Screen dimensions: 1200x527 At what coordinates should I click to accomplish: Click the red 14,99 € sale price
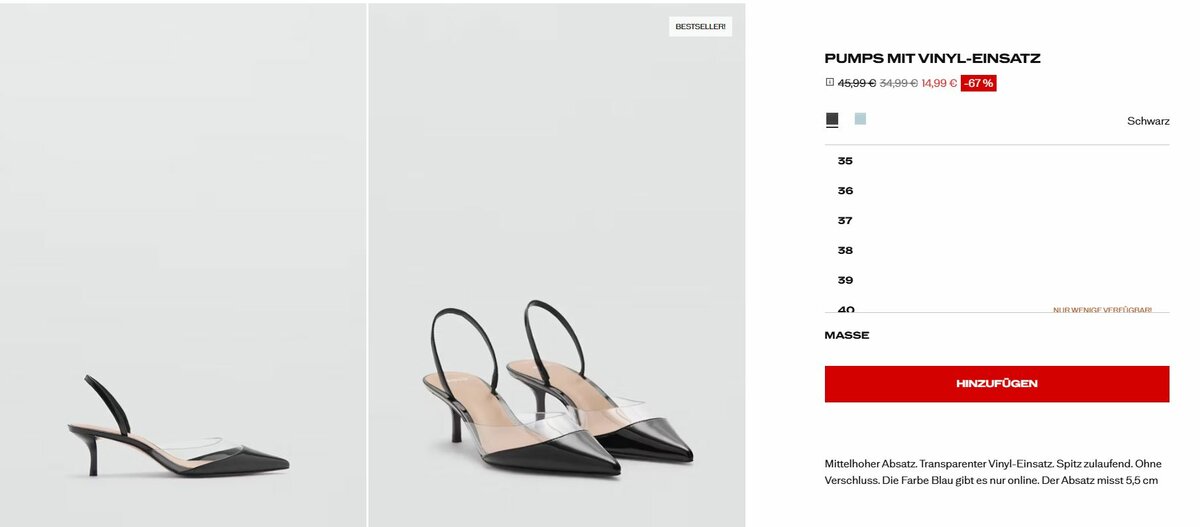click(x=939, y=83)
